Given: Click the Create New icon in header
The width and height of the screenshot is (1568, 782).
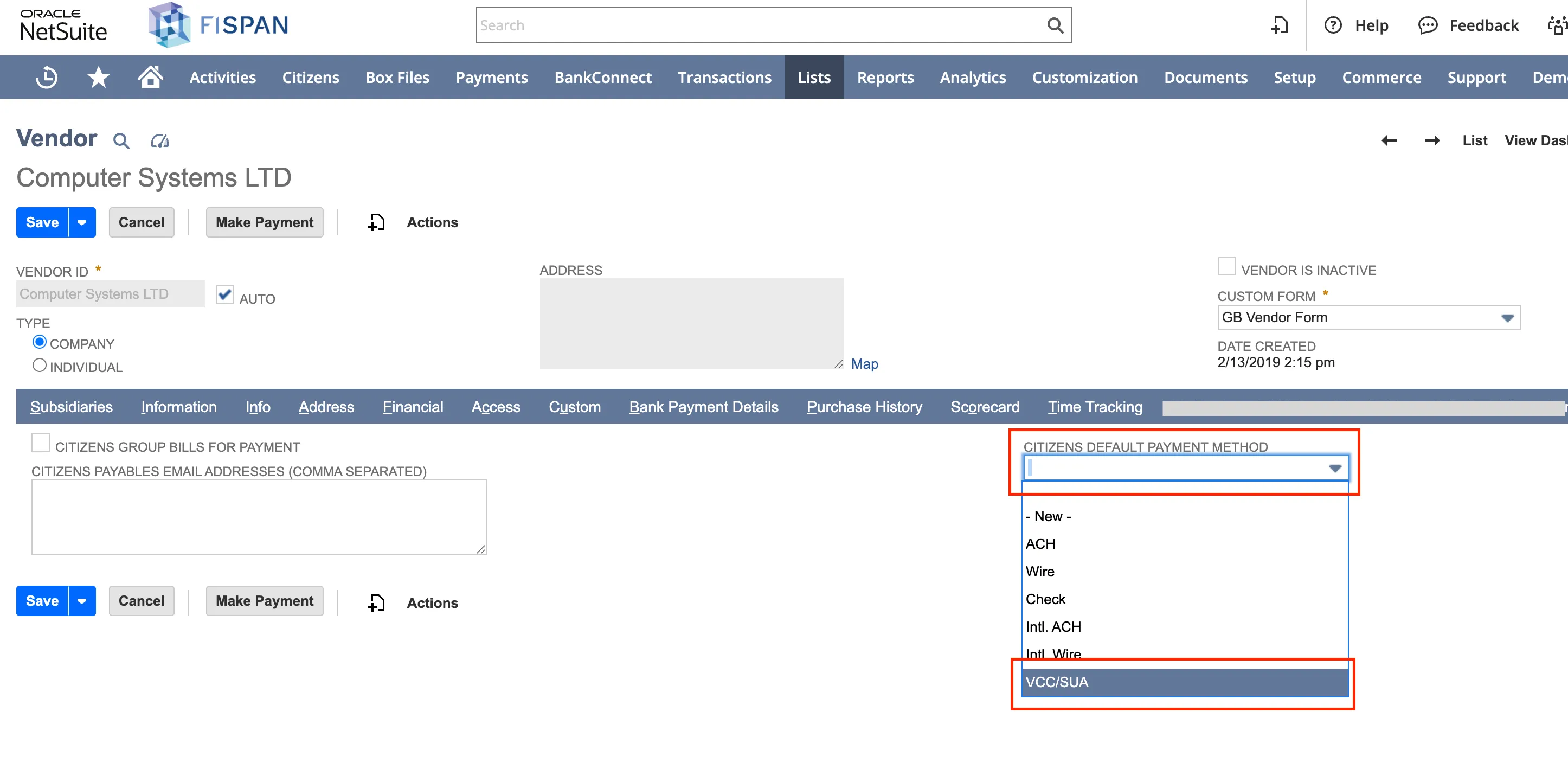Looking at the screenshot, I should [x=1280, y=25].
